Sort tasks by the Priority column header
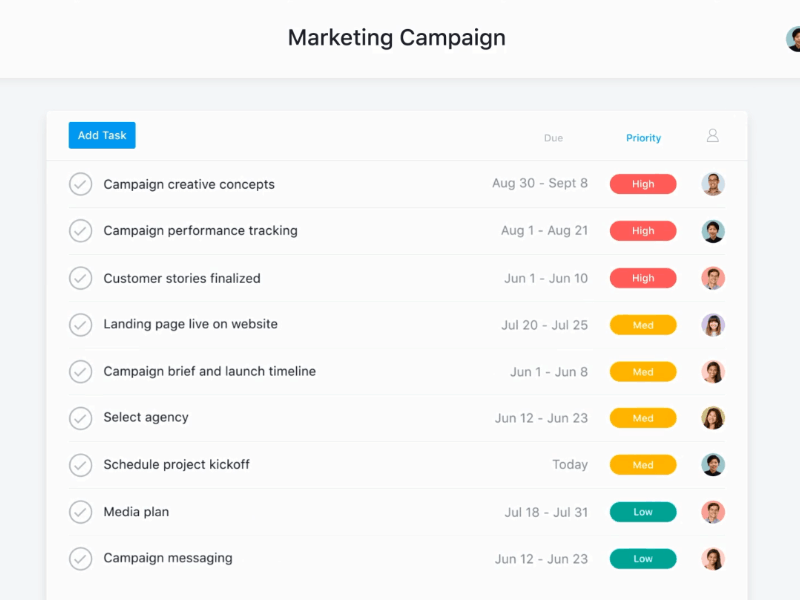This screenshot has width=800, height=600. [643, 138]
